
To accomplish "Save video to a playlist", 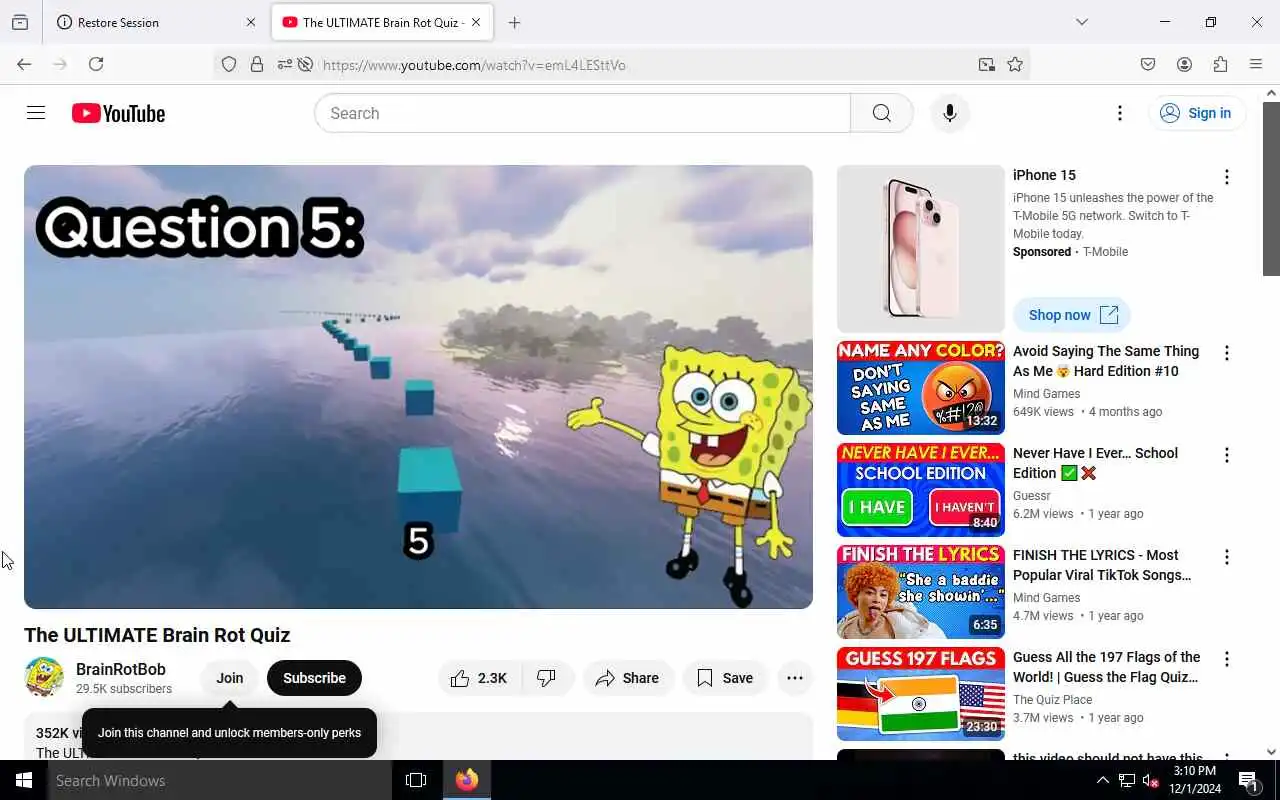I will [725, 678].
